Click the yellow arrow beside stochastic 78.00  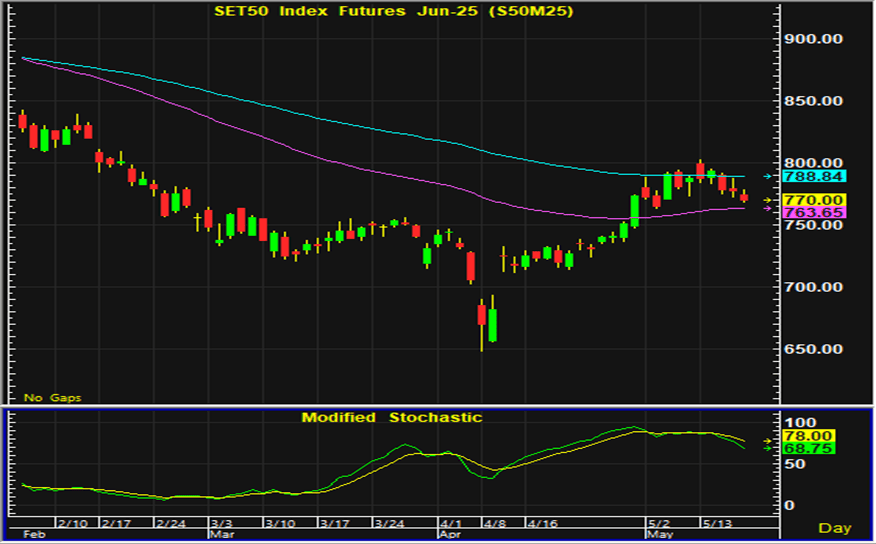pos(768,439)
